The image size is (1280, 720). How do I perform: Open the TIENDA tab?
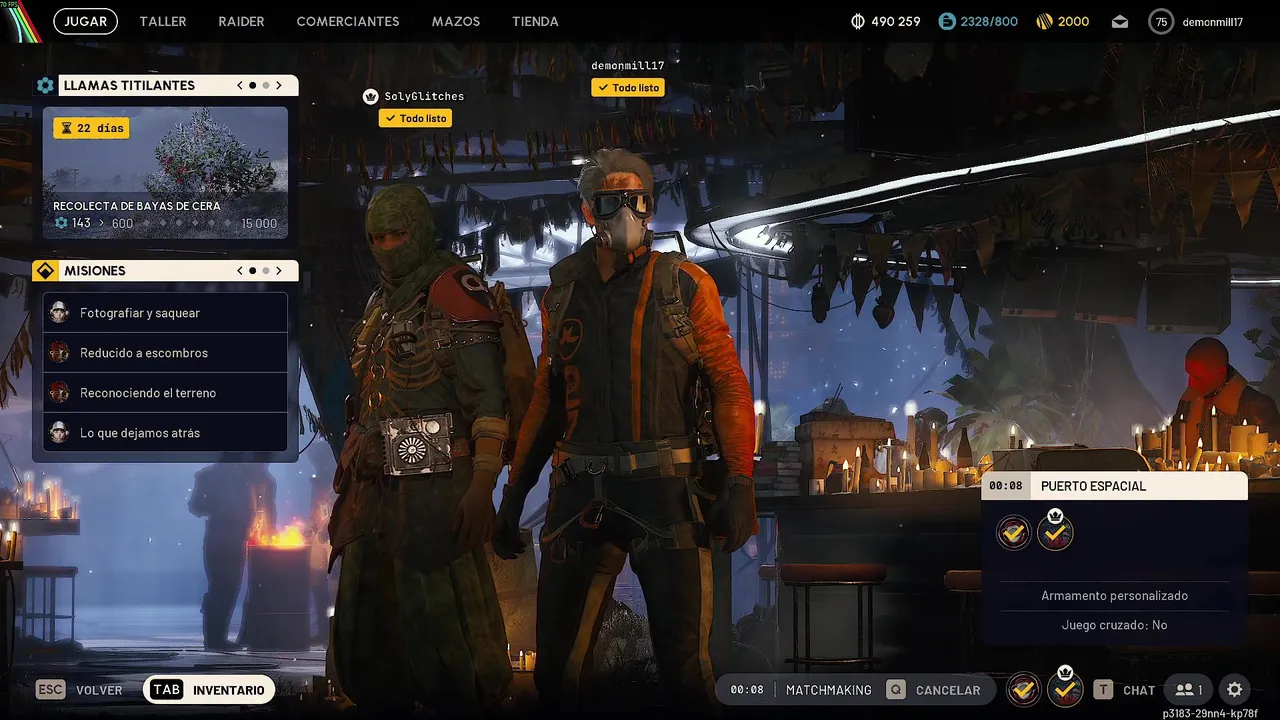pyautogui.click(x=535, y=21)
